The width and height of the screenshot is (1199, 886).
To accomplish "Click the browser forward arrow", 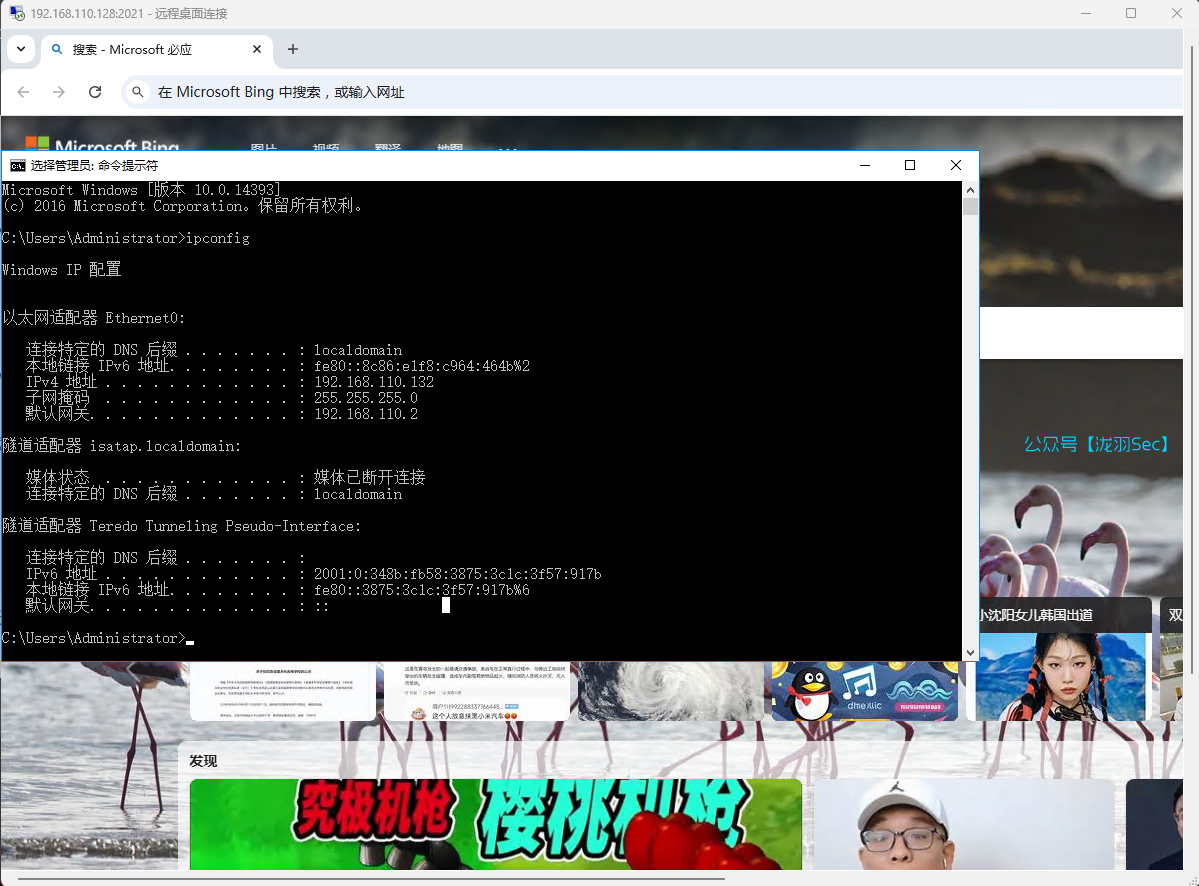I will pos(59,92).
